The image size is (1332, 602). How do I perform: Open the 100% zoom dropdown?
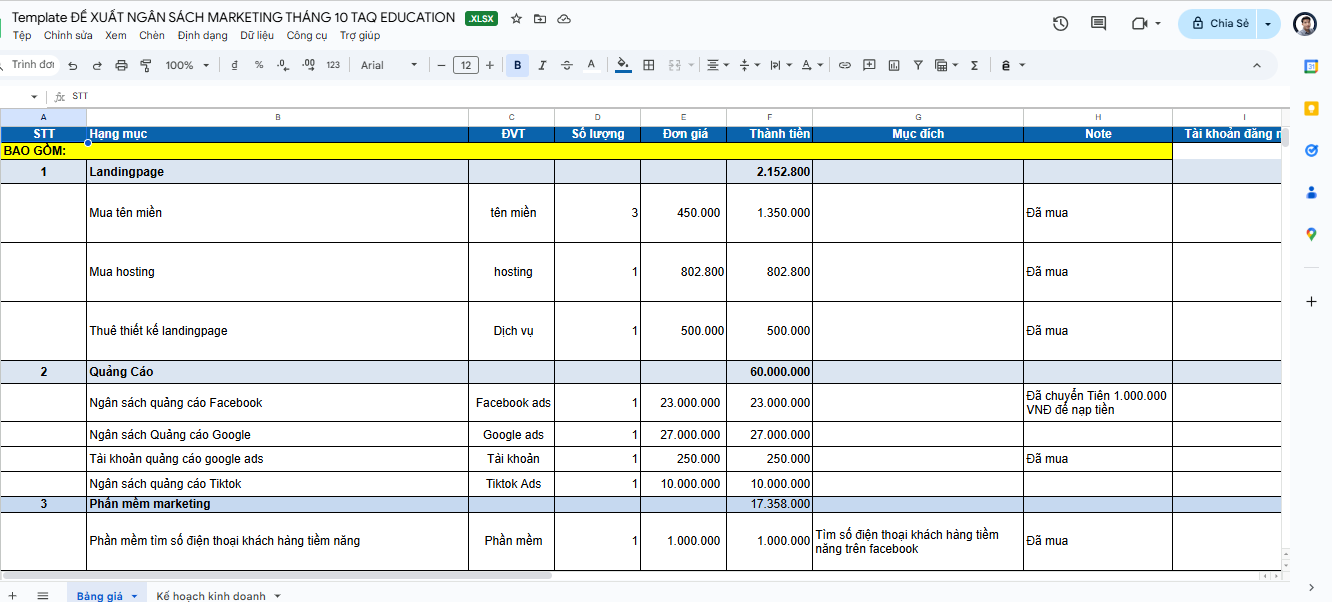pyautogui.click(x=187, y=65)
